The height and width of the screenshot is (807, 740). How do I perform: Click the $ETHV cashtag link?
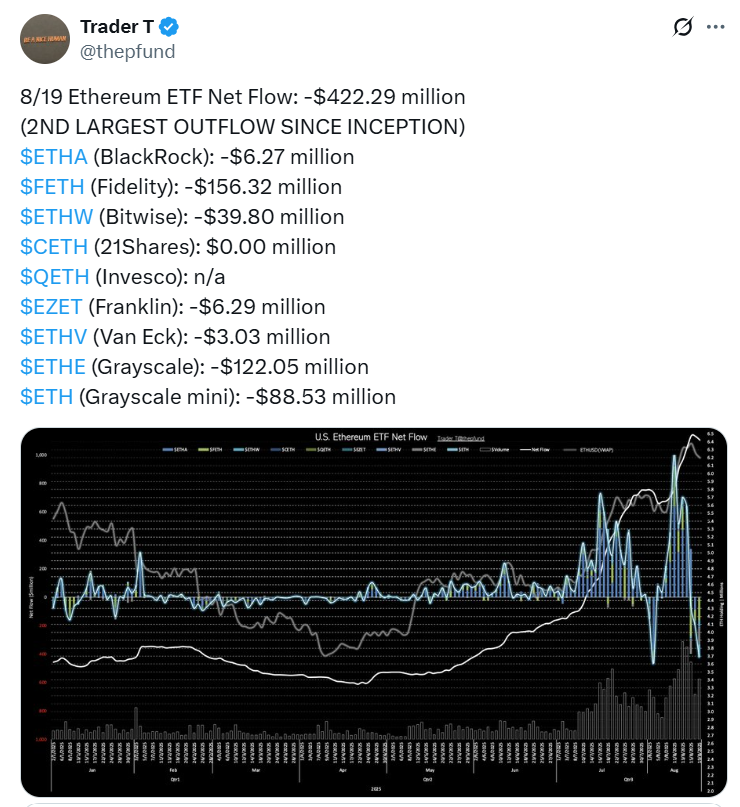(51, 337)
